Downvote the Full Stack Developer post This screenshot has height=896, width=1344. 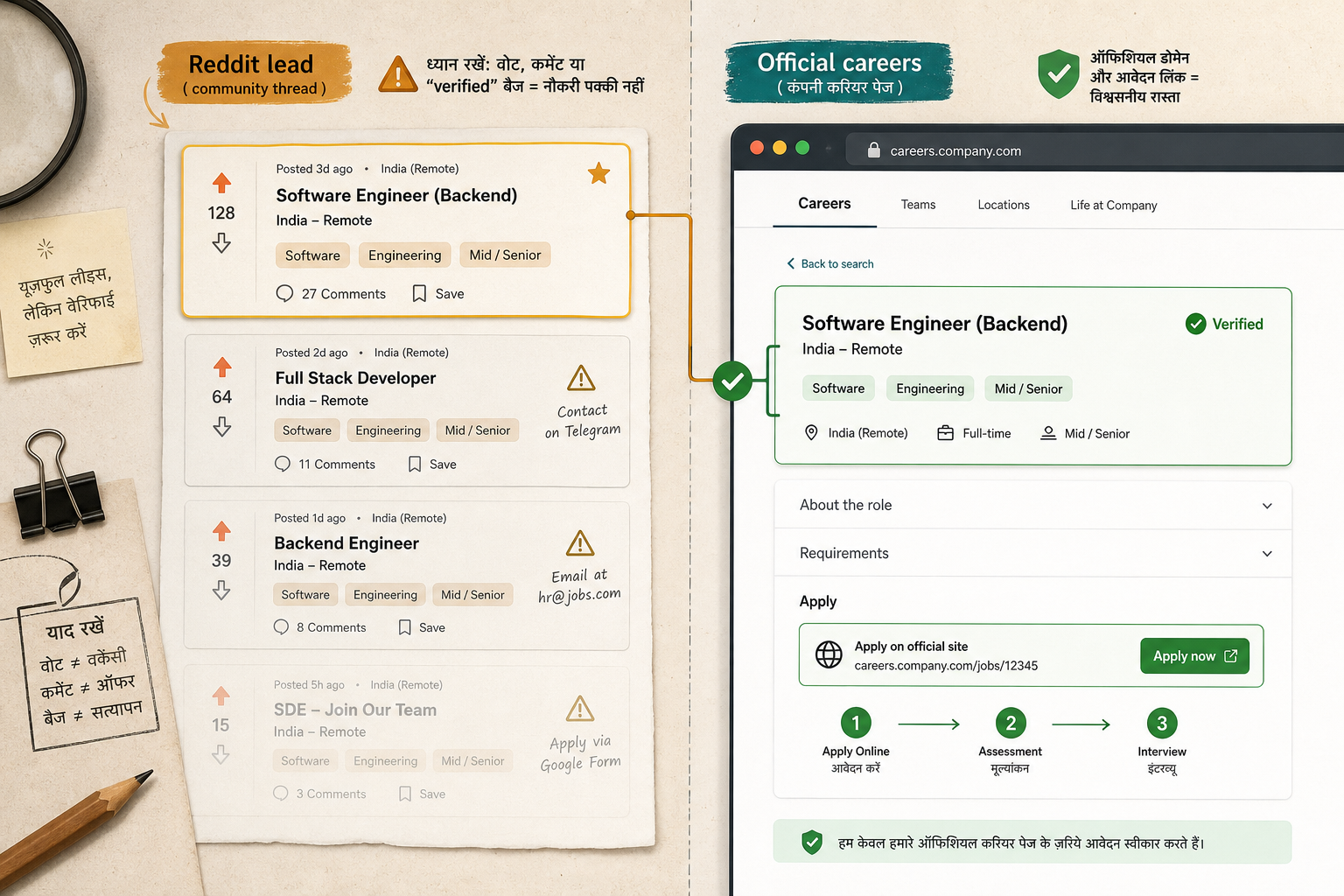click(222, 426)
